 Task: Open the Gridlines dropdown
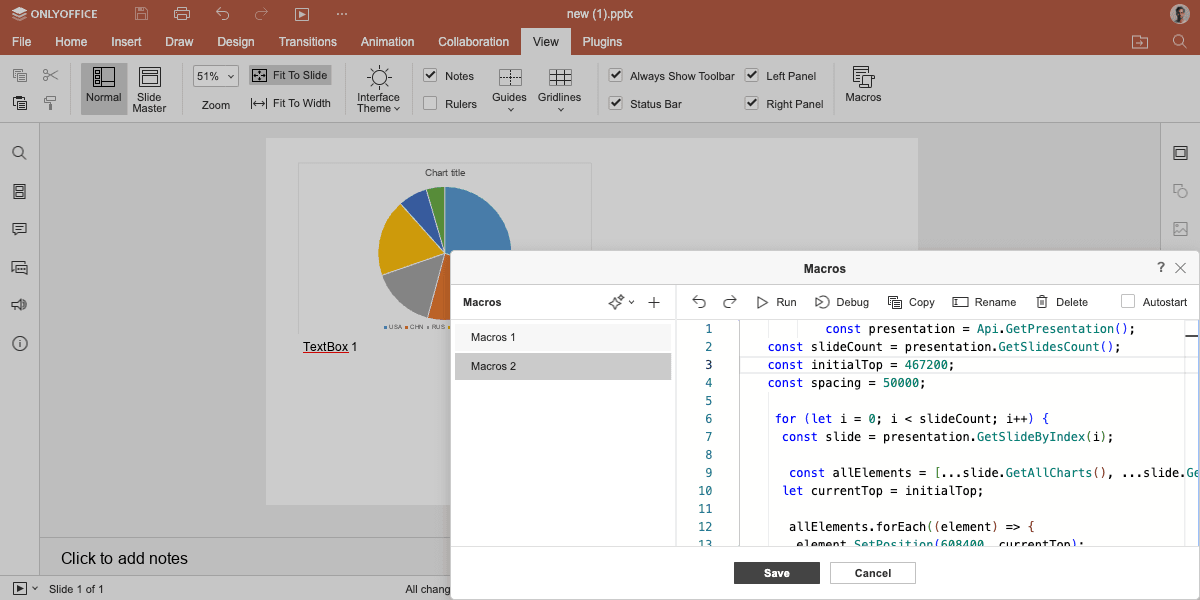[559, 90]
